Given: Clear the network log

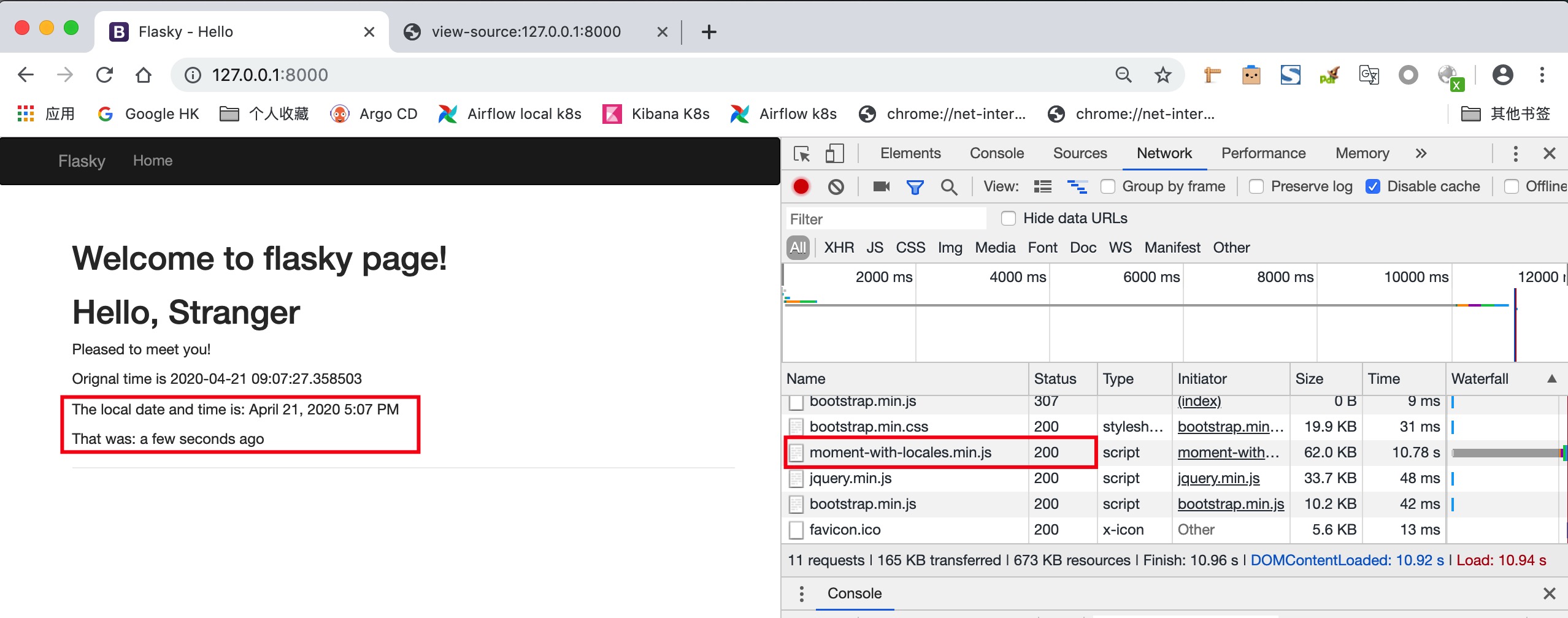Looking at the screenshot, I should coord(836,186).
